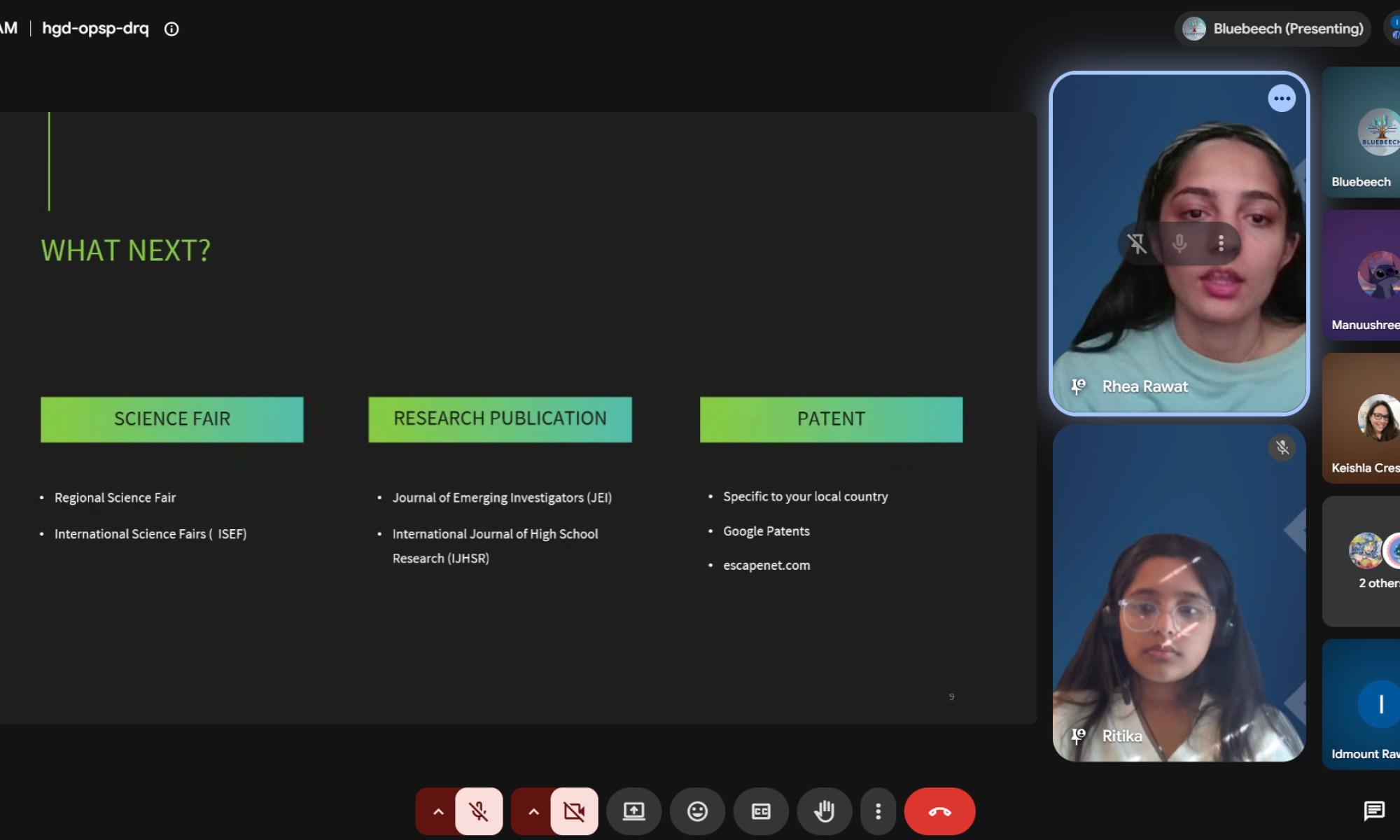Click 'International Science Fairs ( ISEF)' bullet
This screenshot has width=1400, height=840.
tap(150, 534)
